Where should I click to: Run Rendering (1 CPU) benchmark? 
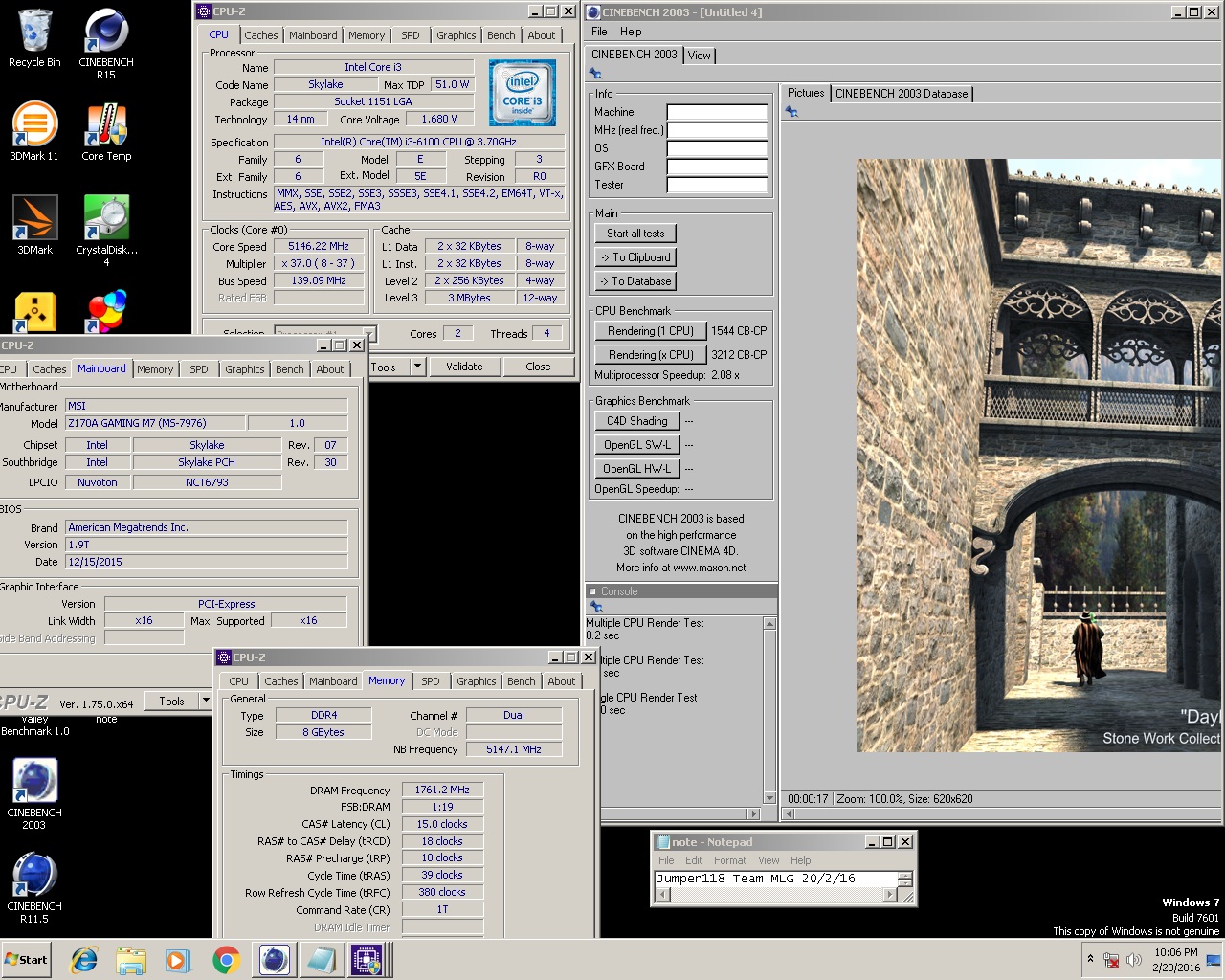point(651,331)
